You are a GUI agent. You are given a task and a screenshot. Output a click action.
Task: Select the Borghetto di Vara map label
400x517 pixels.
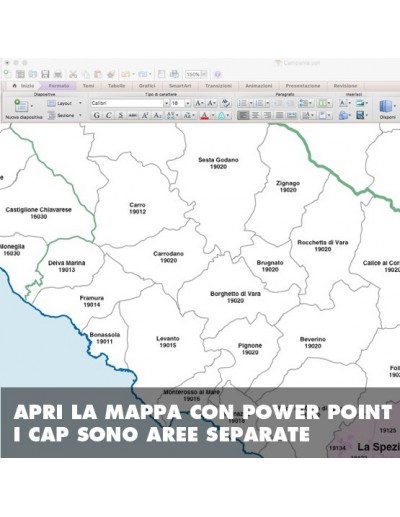(x=235, y=297)
